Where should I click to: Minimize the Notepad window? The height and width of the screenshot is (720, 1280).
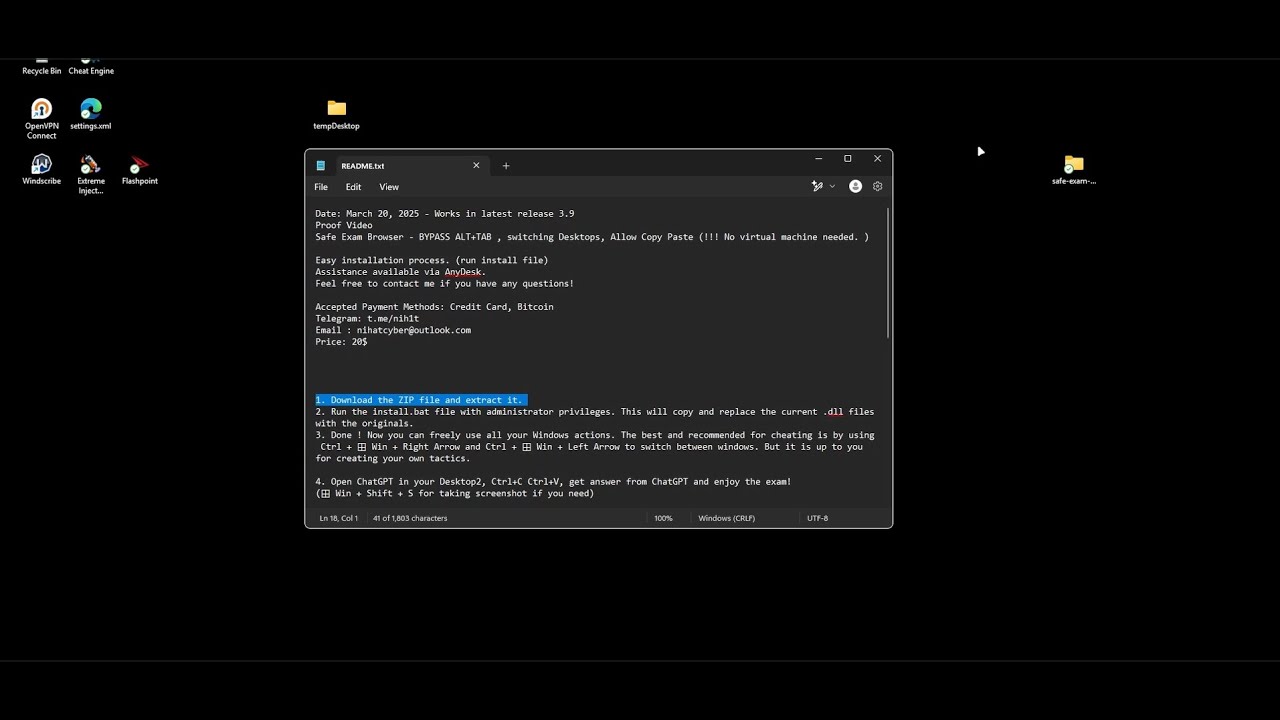coord(818,159)
